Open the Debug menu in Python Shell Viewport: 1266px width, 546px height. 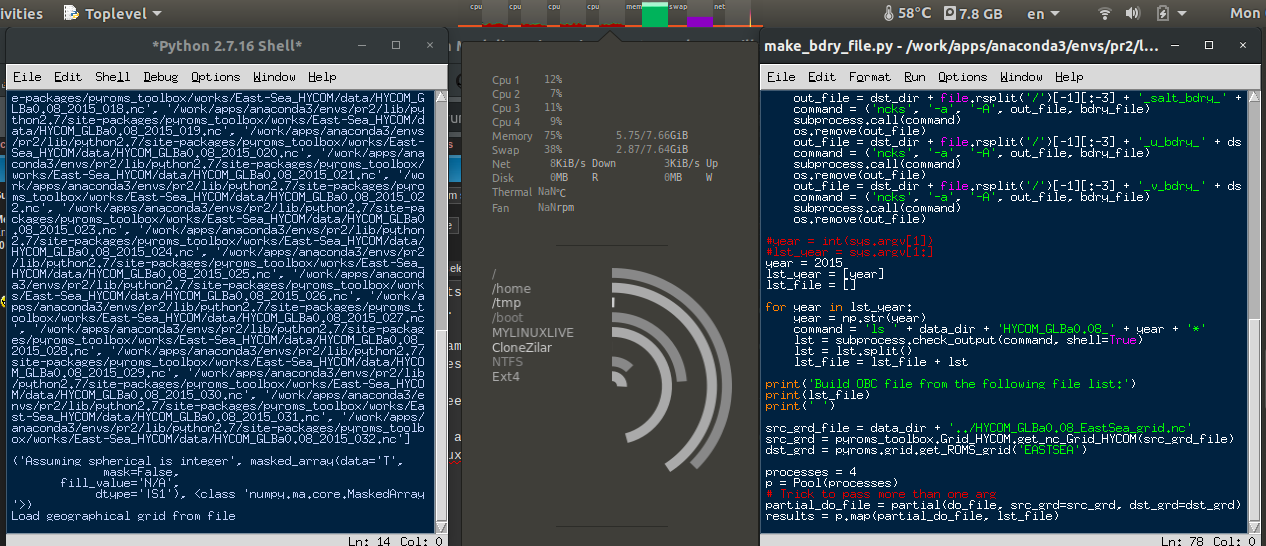[x=160, y=77]
